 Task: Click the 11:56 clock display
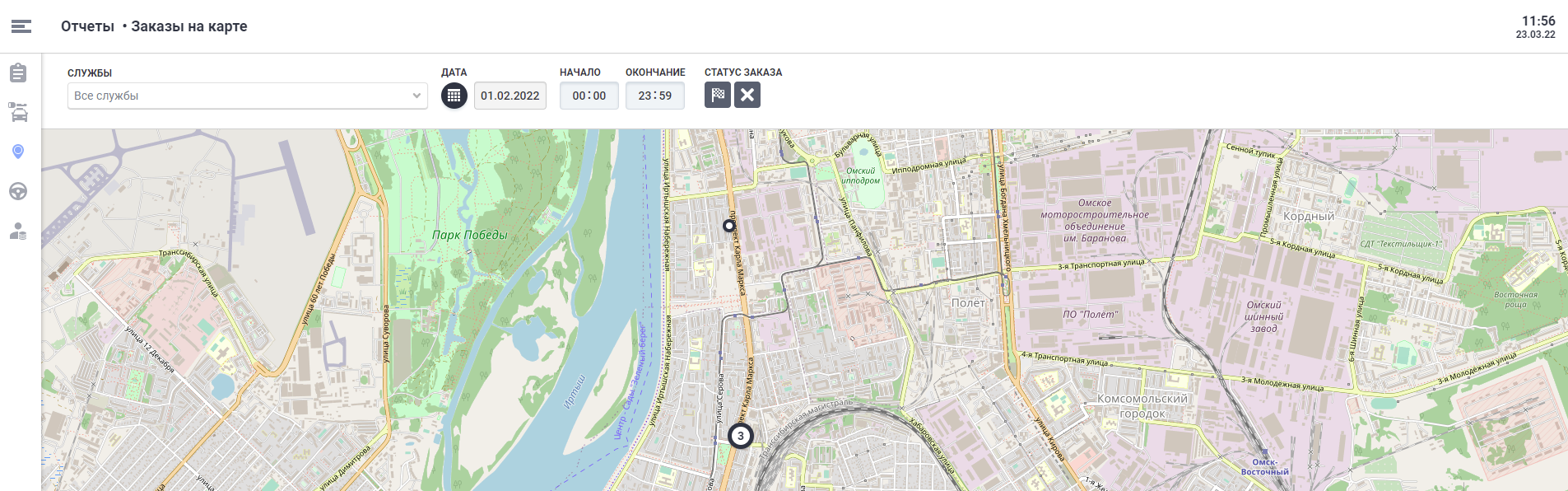(x=1538, y=21)
